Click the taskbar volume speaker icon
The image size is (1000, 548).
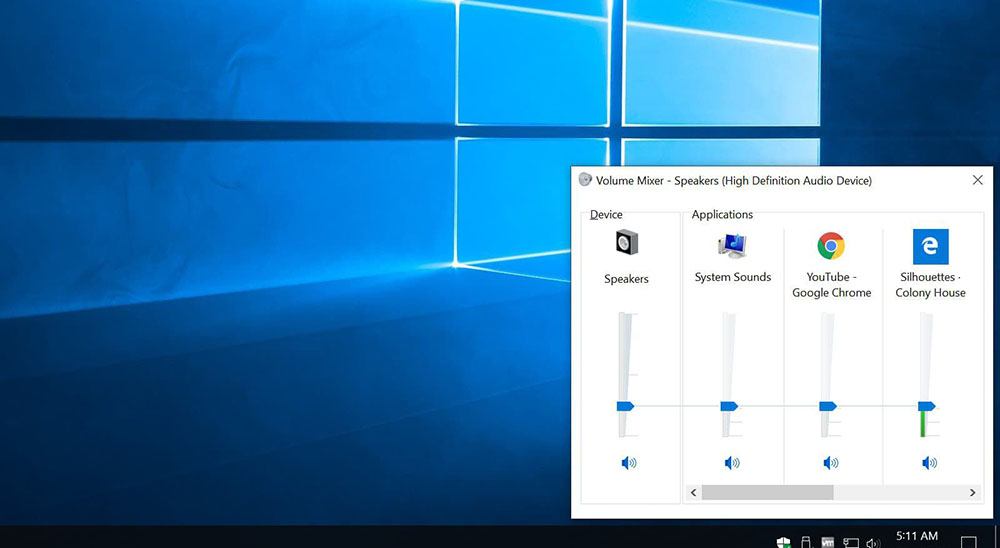(x=873, y=542)
